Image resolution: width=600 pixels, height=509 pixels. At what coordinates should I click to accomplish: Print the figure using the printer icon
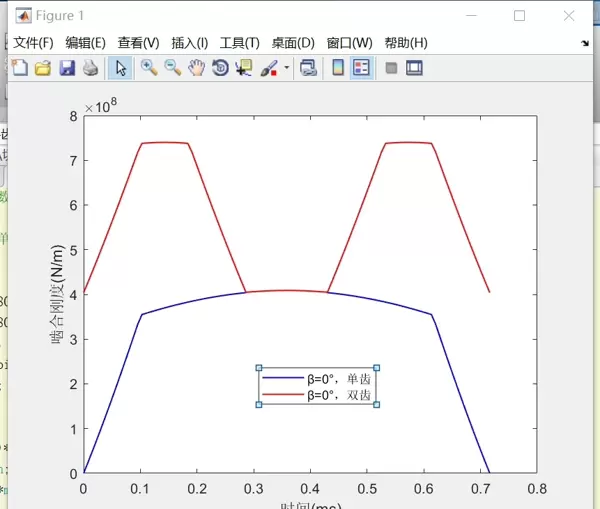pyautogui.click(x=90, y=68)
